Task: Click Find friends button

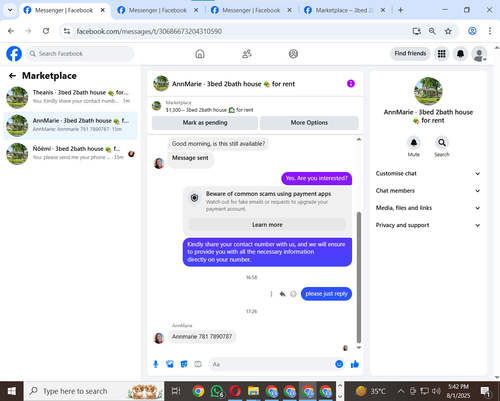Action: click(x=410, y=54)
